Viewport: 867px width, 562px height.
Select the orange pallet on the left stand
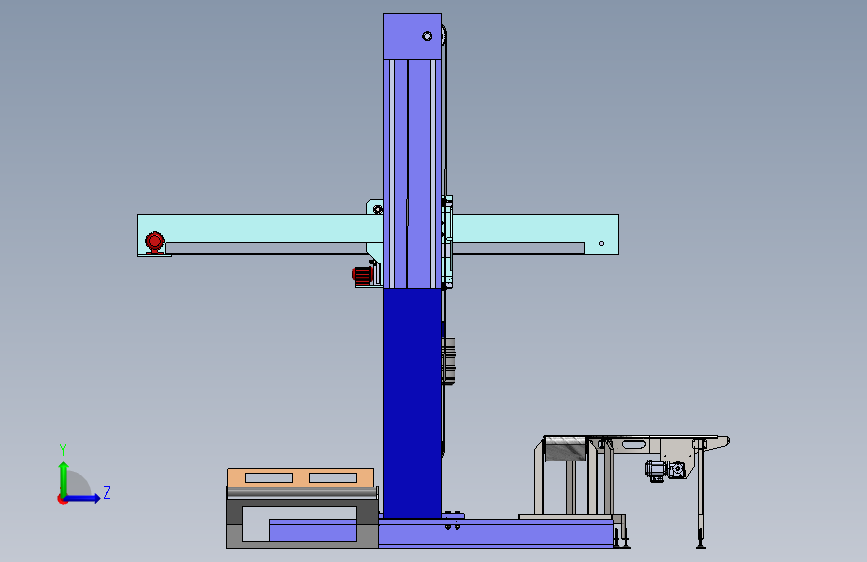(x=300, y=477)
